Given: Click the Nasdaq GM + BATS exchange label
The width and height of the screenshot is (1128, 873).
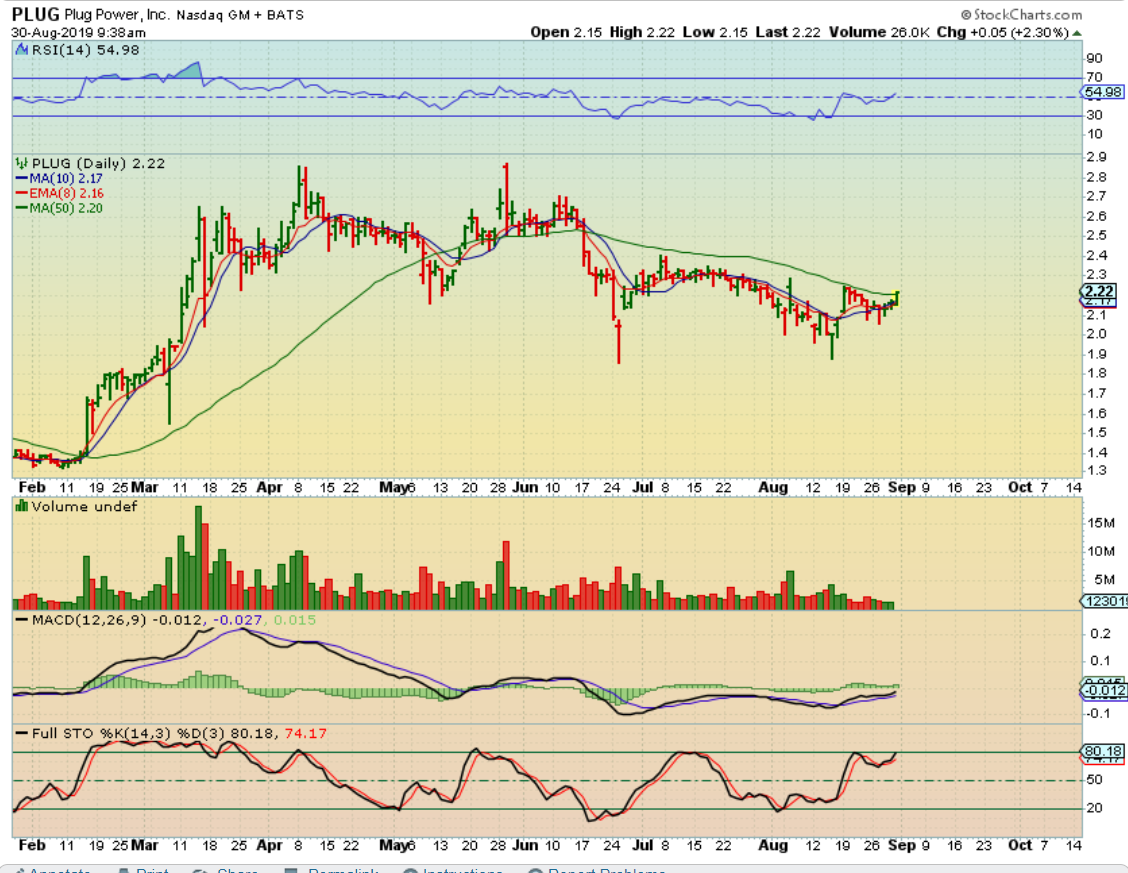Looking at the screenshot, I should [x=239, y=14].
